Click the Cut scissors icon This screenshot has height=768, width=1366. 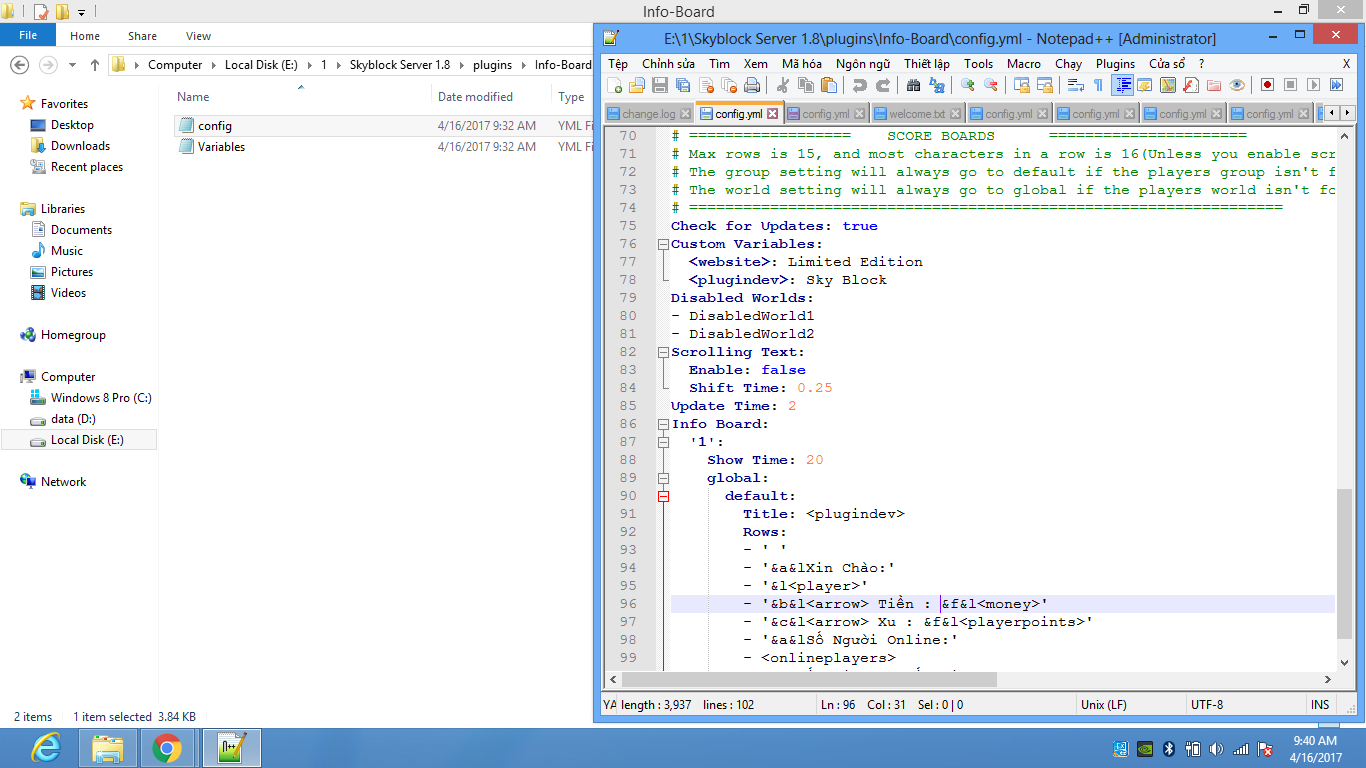(783, 86)
